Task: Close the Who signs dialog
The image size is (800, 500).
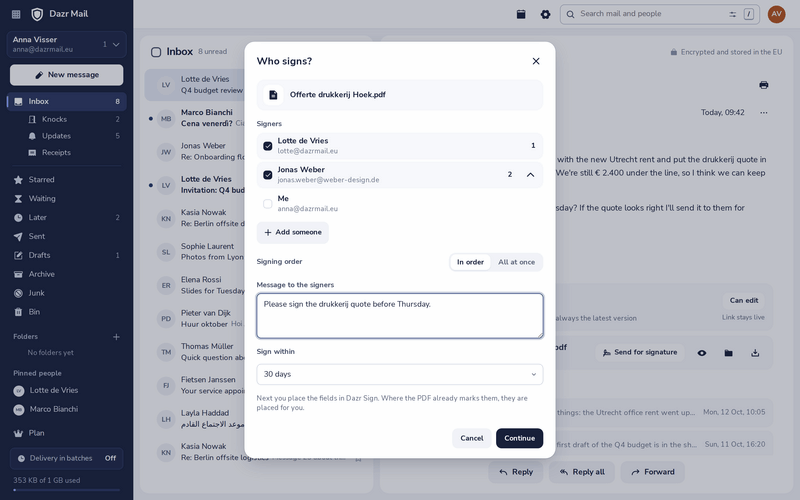Action: [536, 61]
